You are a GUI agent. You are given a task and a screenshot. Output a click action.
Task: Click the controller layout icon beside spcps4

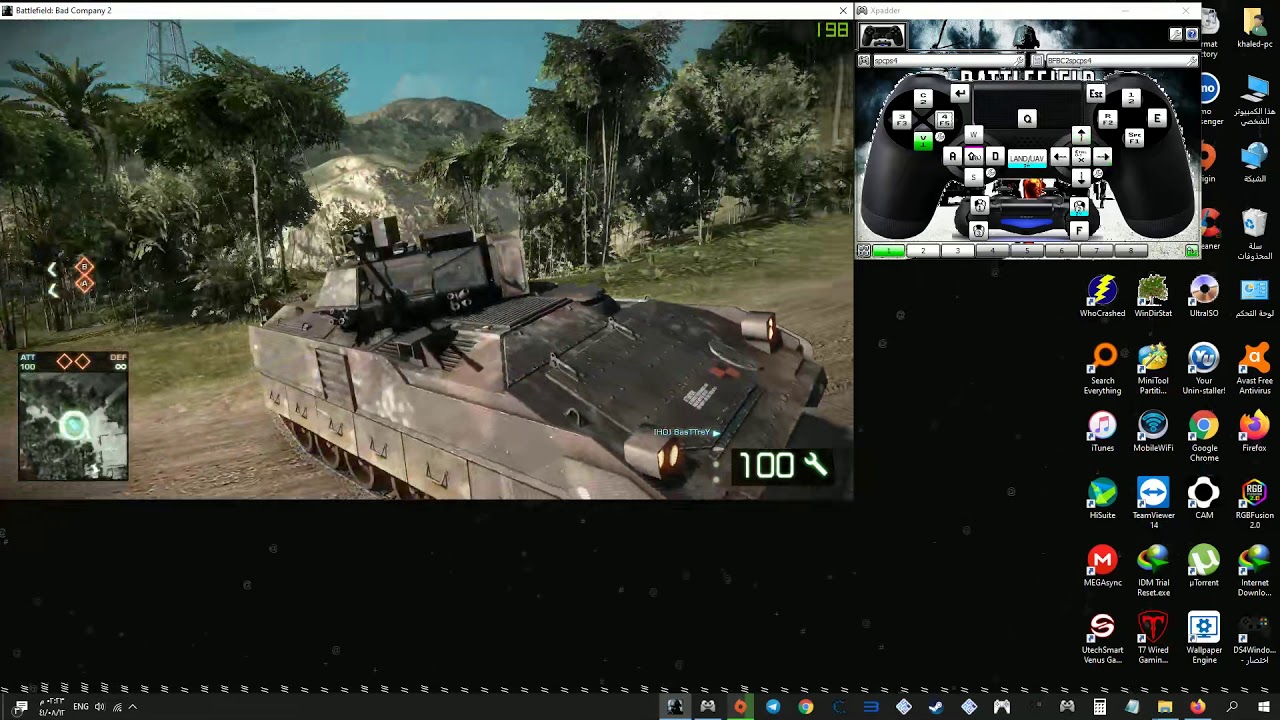864,61
